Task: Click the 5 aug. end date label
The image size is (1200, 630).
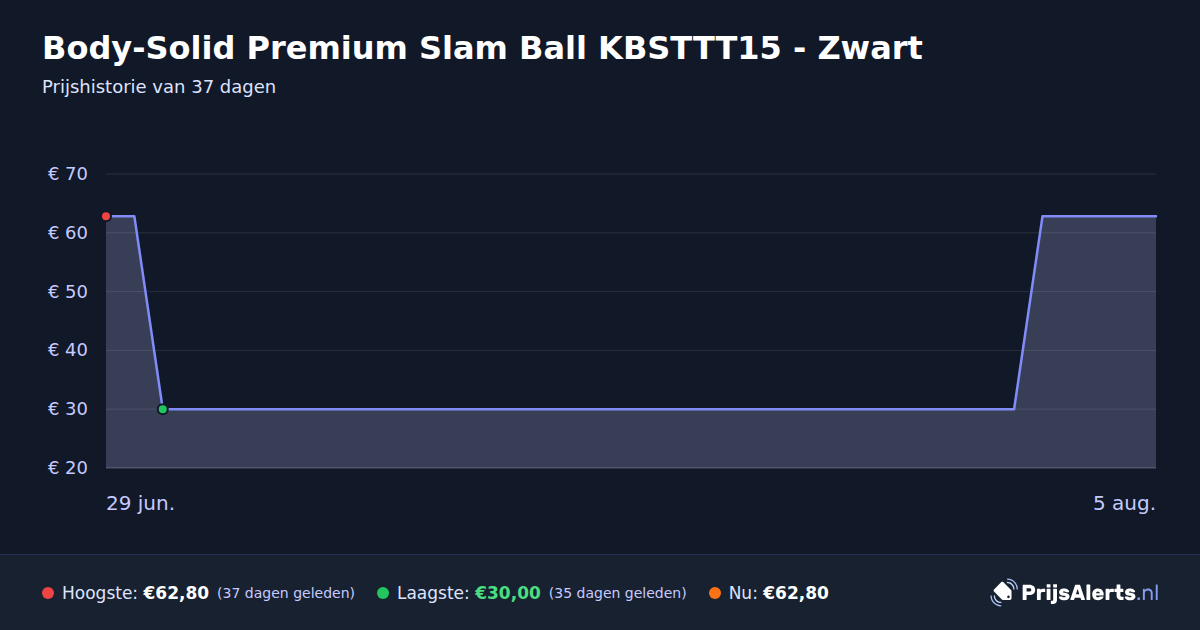Action: 1124,503
